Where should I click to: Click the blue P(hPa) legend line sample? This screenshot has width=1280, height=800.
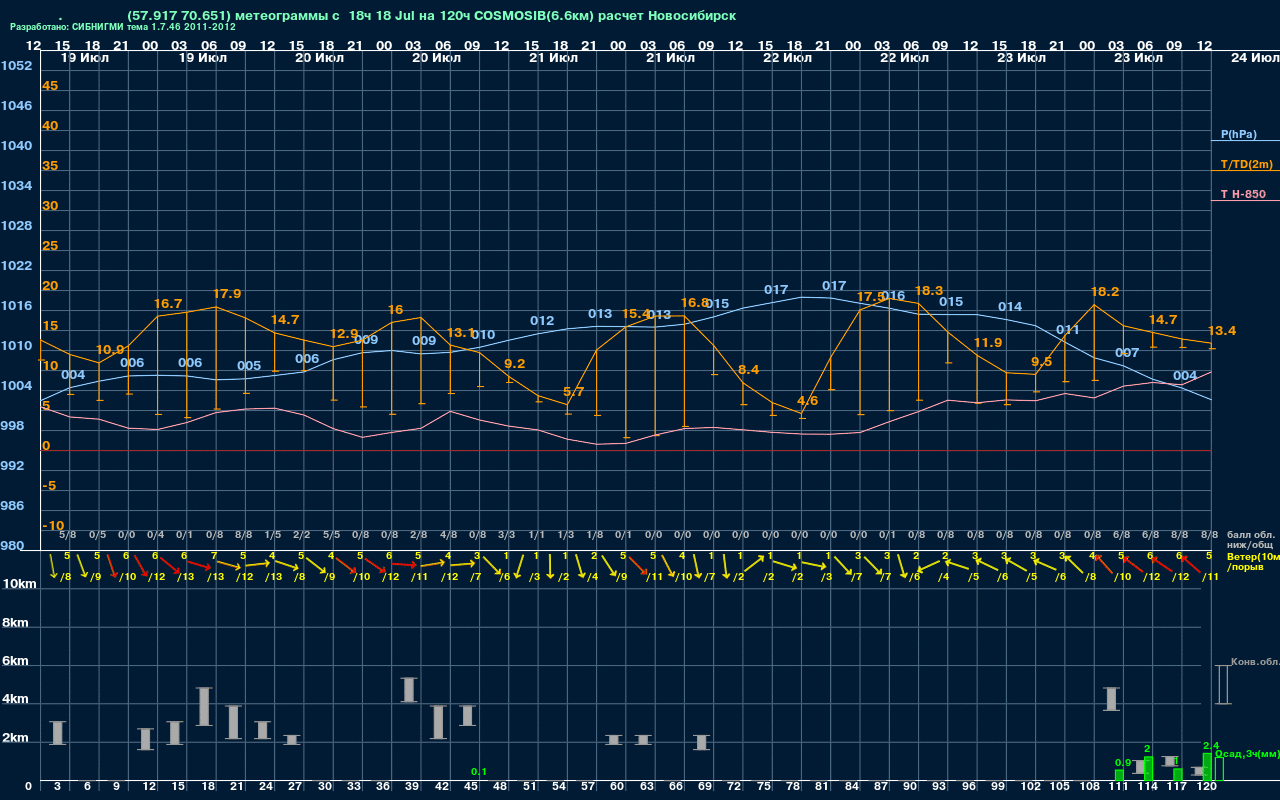1245,142
